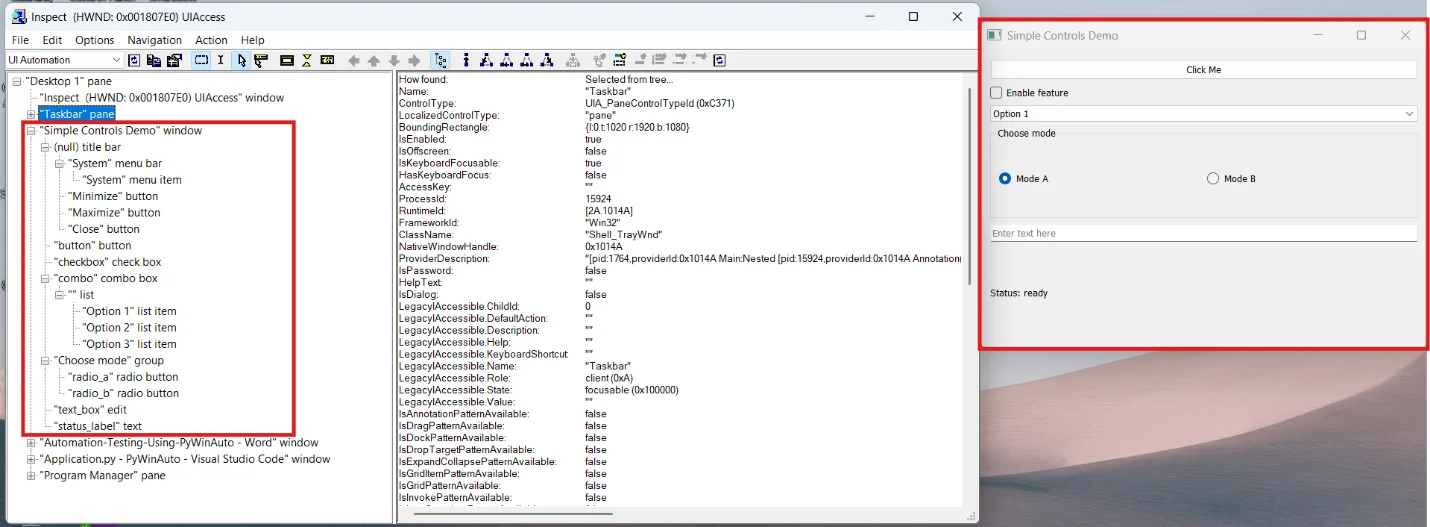This screenshot has width=1430, height=527.
Task: Select the "Maximize" button tree item
Action: [x=114, y=213]
